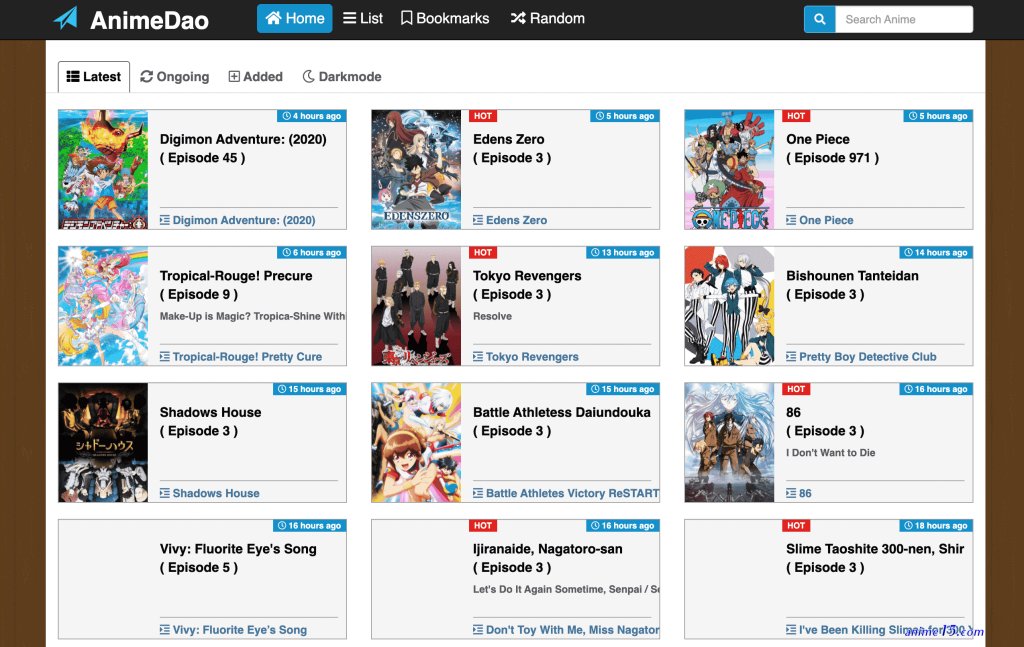This screenshot has width=1024, height=647.
Task: Open Bookmarks in the navigation bar
Action: tap(445, 18)
